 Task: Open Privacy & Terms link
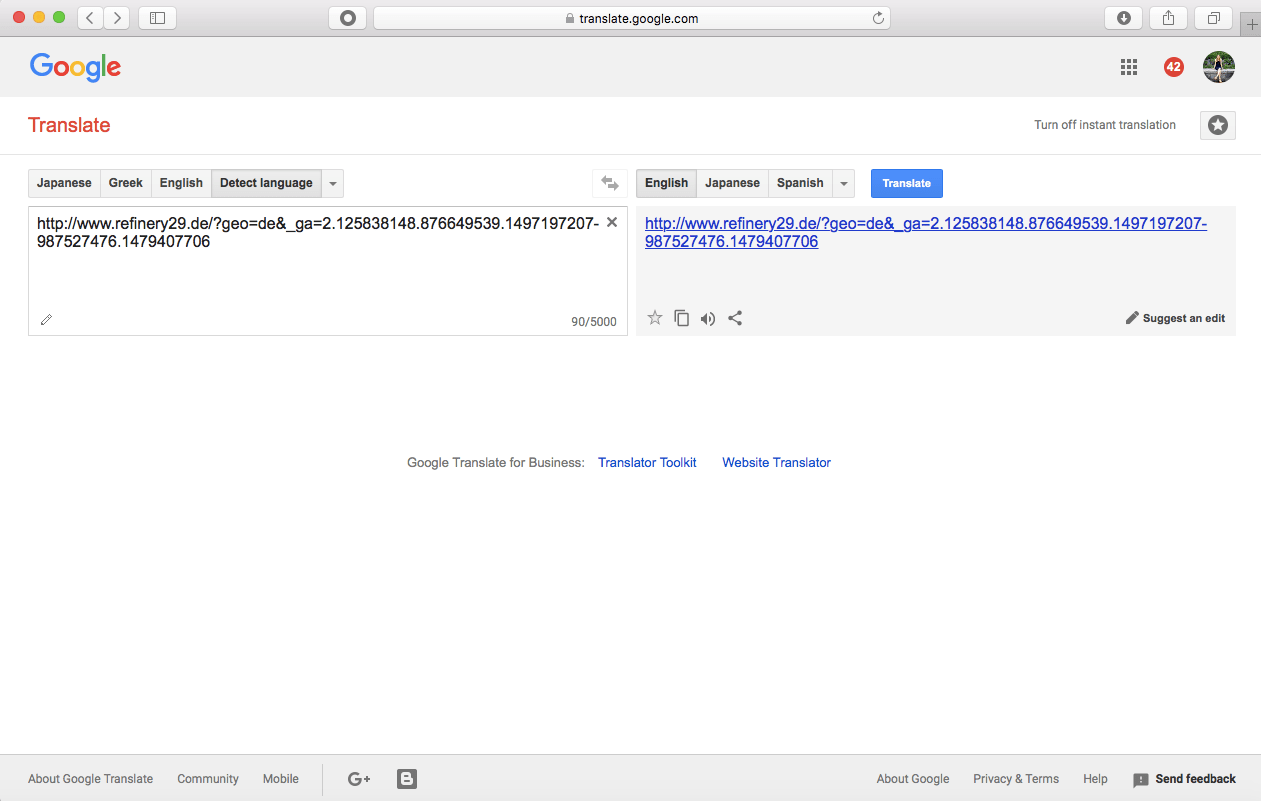click(1016, 779)
